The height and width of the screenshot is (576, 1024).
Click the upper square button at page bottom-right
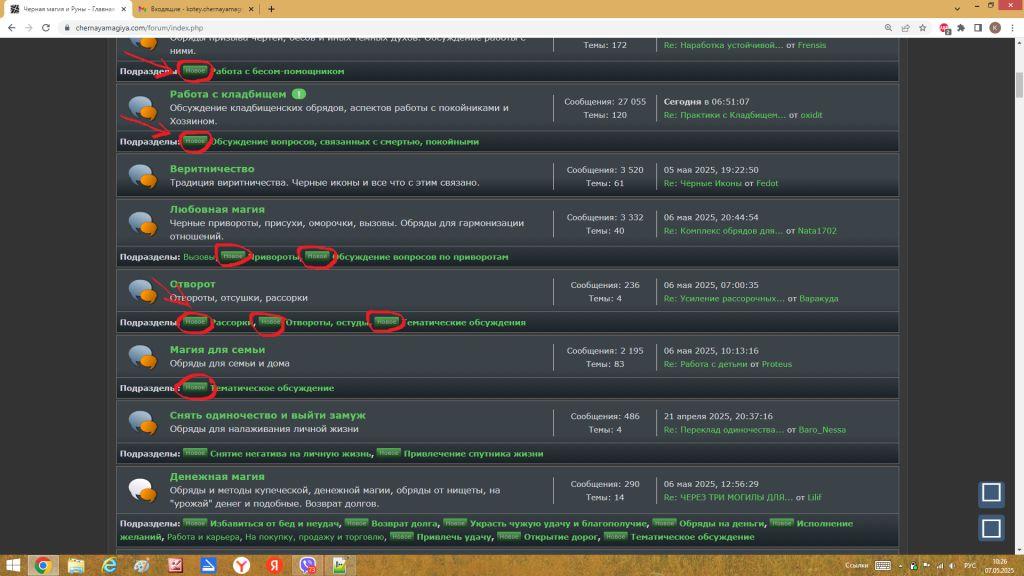991,492
